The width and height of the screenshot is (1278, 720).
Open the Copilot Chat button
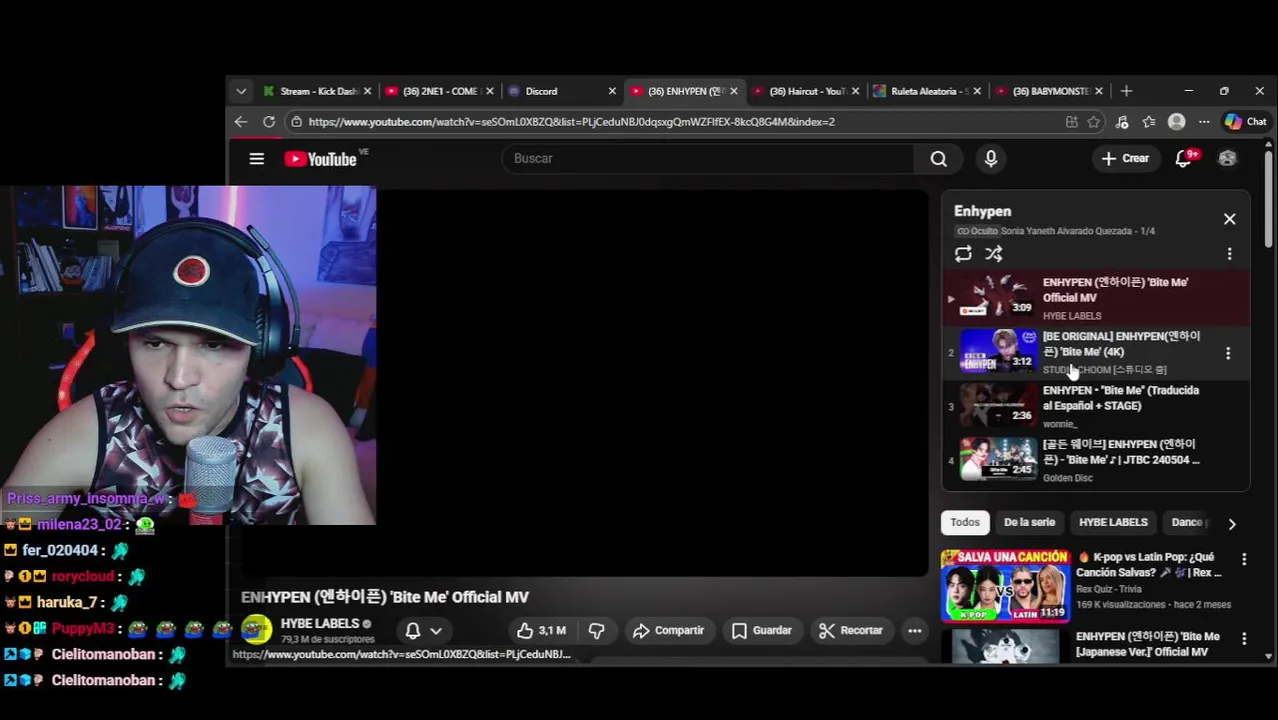point(1246,122)
